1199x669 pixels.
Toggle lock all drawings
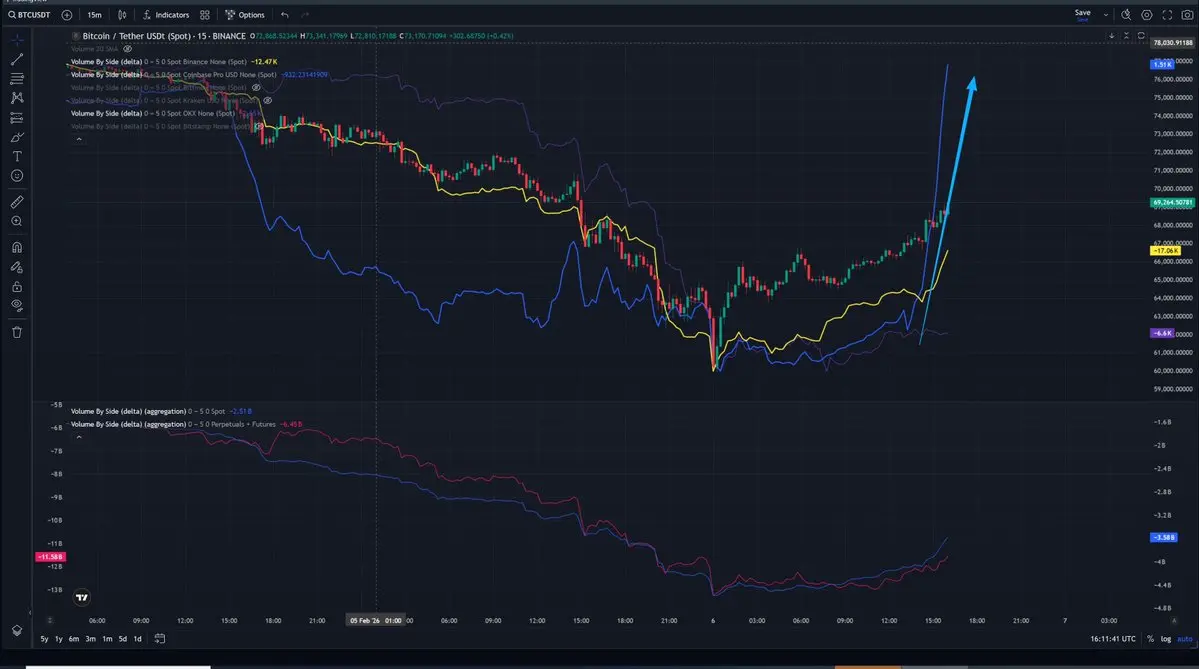tap(17, 287)
